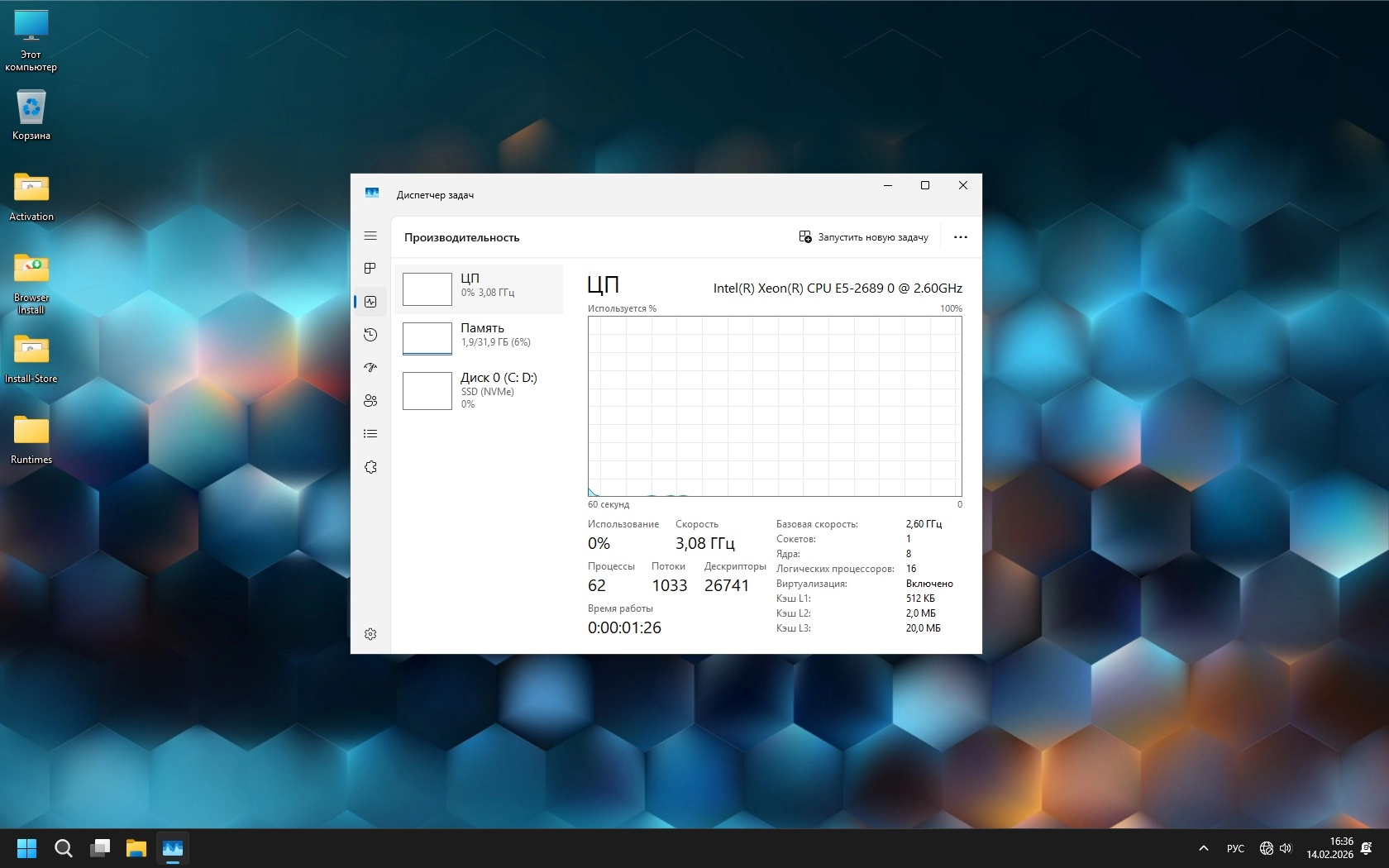Select the ЦП performance item
Image resolution: width=1389 pixels, height=868 pixels.
point(479,289)
